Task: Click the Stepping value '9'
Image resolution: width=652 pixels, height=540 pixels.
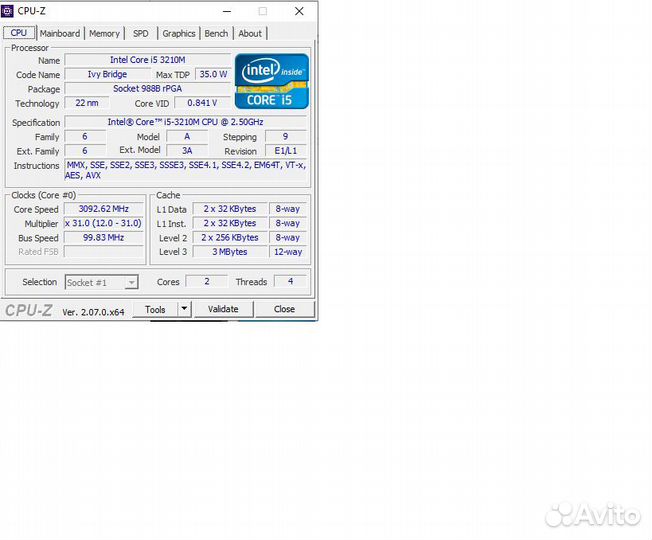Action: pyautogui.click(x=286, y=136)
